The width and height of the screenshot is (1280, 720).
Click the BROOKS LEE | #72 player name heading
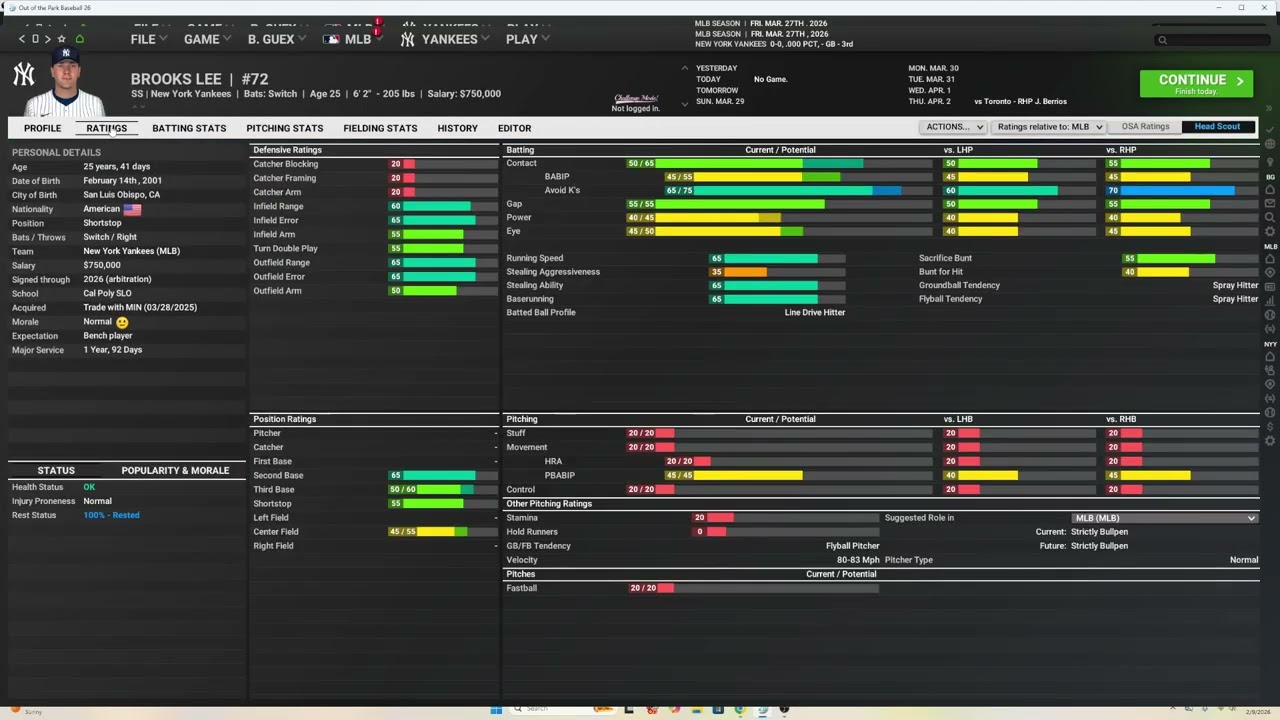tap(199, 79)
